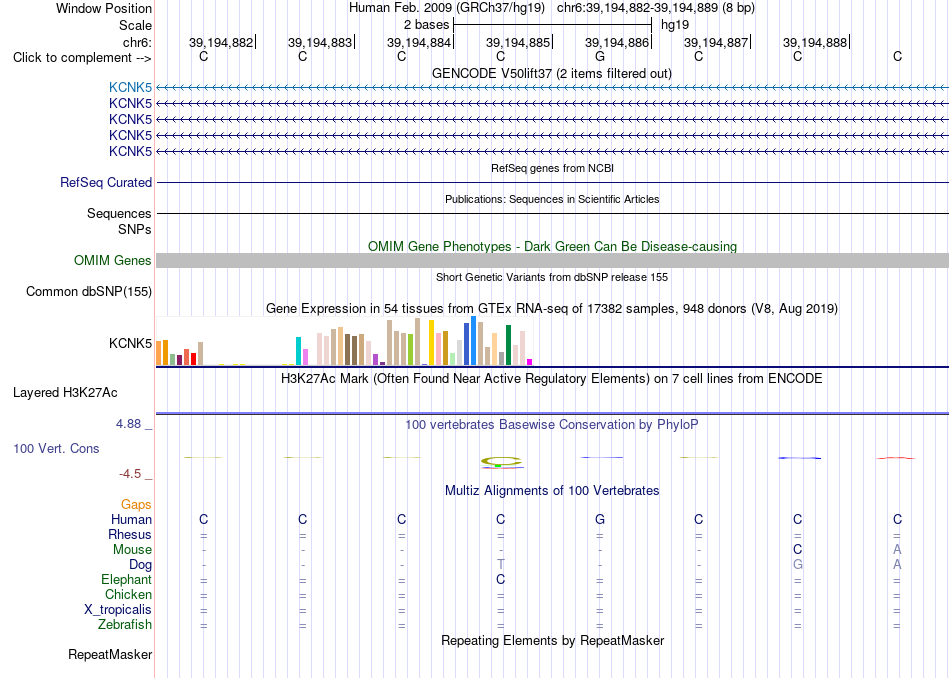Select the light blue KCNK5 transcript label
This screenshot has height=678, width=950.
point(130,87)
